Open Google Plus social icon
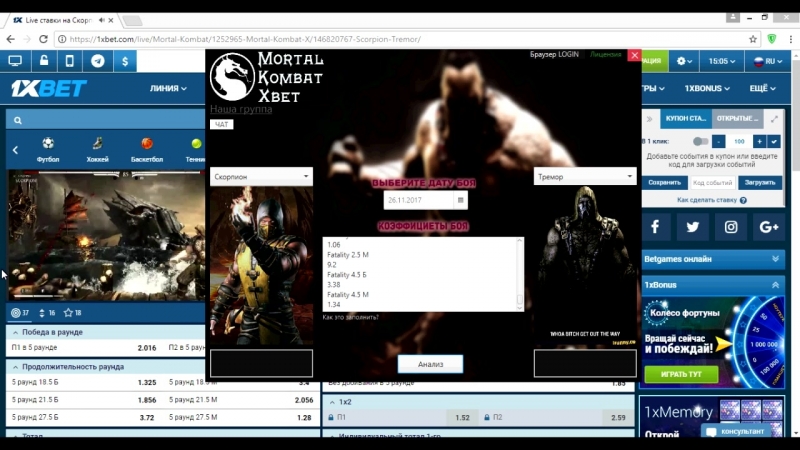800x450 pixels. (768, 227)
